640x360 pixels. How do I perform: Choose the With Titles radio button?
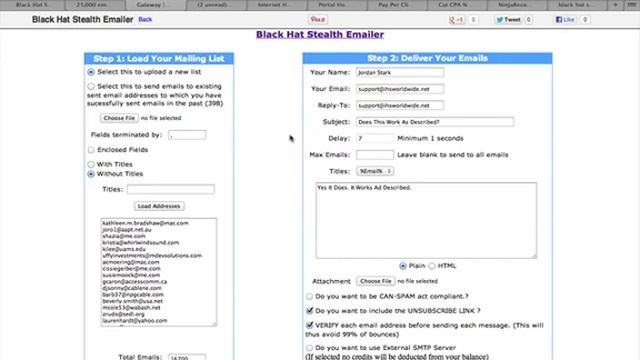(x=91, y=164)
